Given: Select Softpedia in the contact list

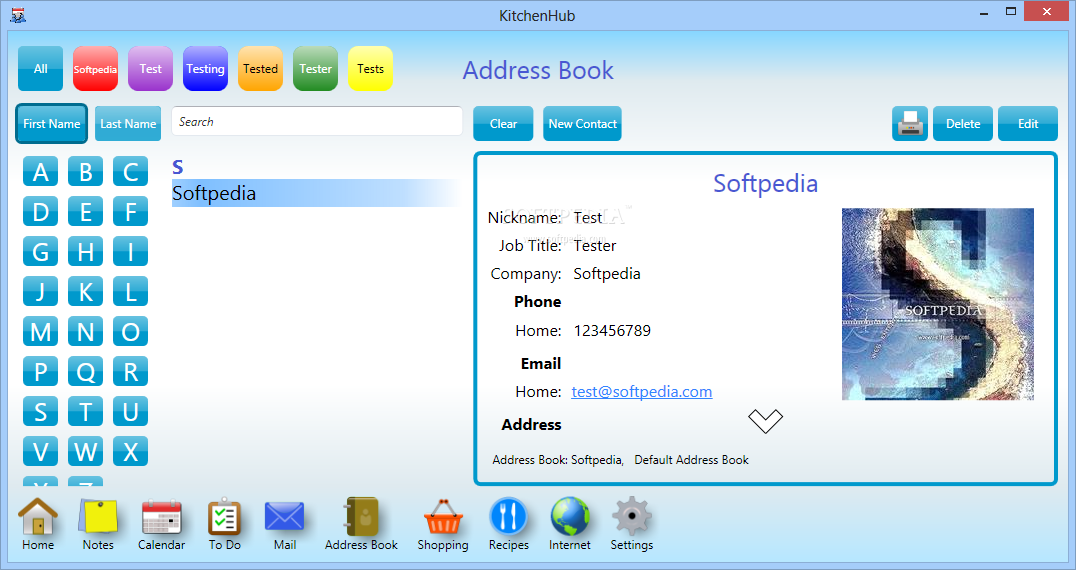Looking at the screenshot, I should [x=316, y=193].
